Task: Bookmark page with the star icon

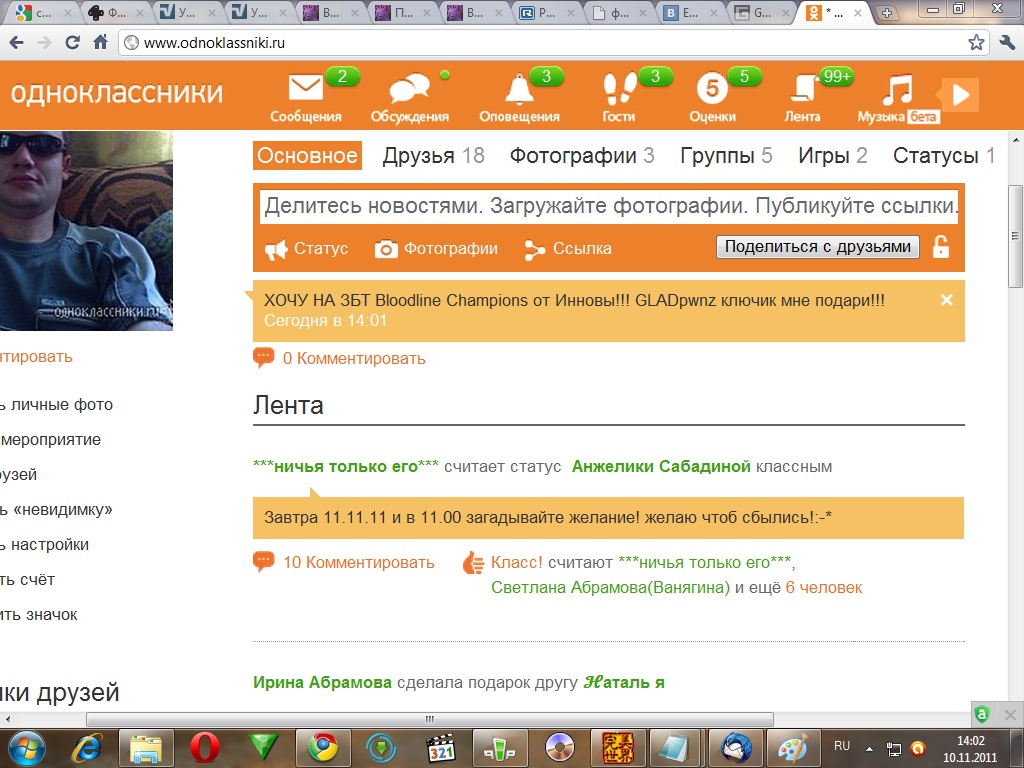Action: 976,43
